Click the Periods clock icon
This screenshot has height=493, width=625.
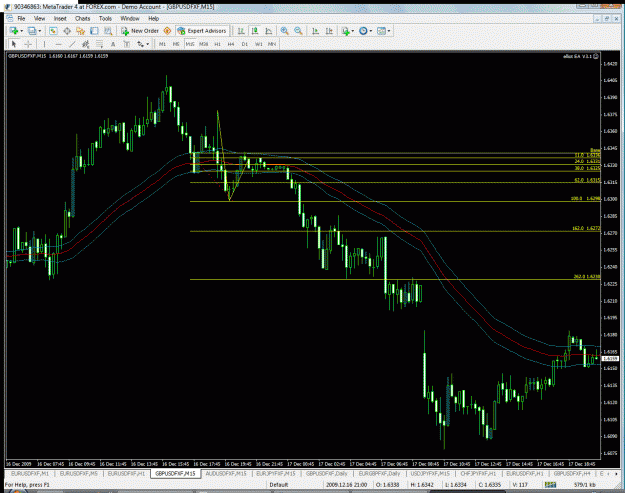pos(363,31)
